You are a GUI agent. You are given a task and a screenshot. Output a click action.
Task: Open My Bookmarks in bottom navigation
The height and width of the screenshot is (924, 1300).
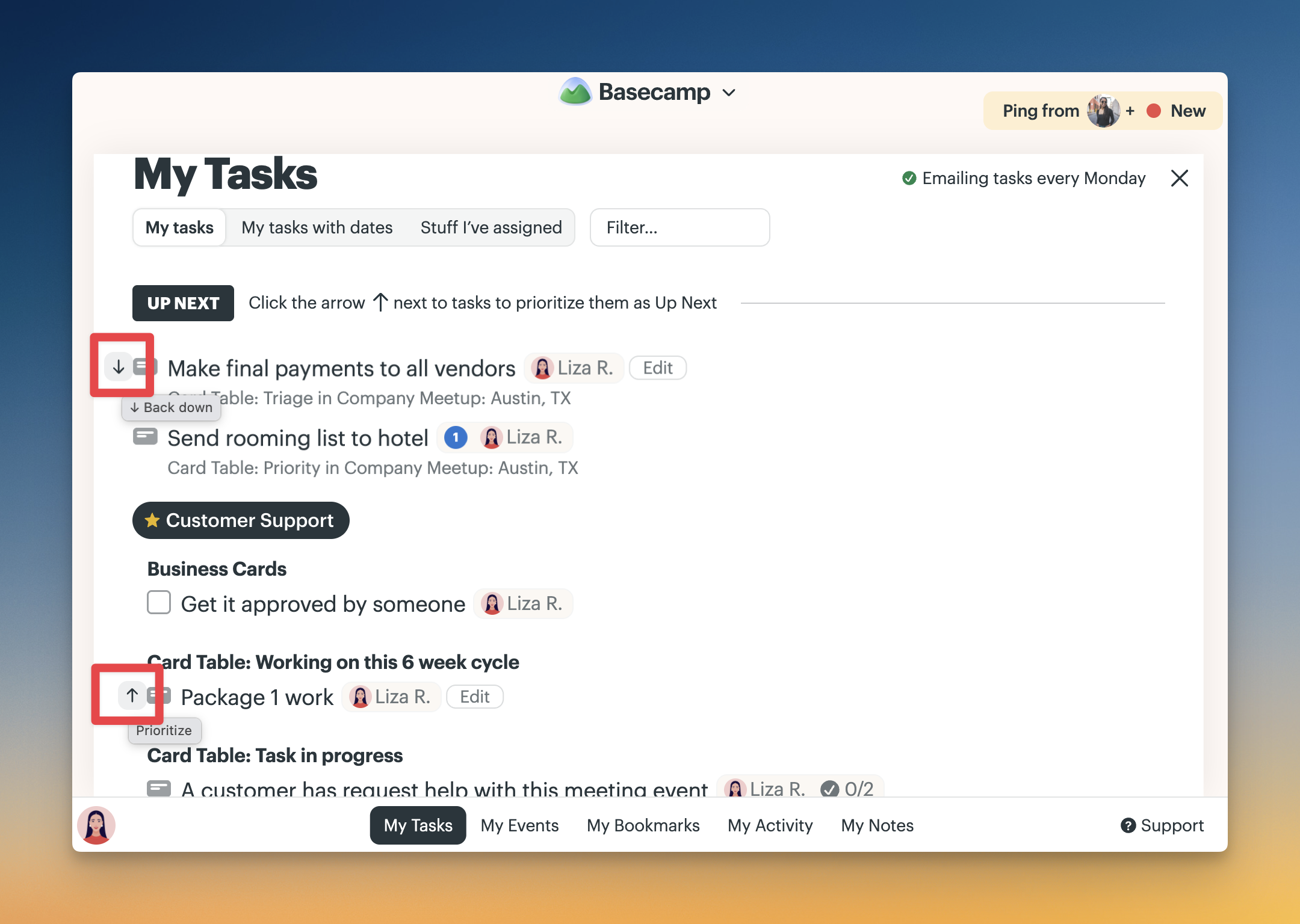(643, 825)
